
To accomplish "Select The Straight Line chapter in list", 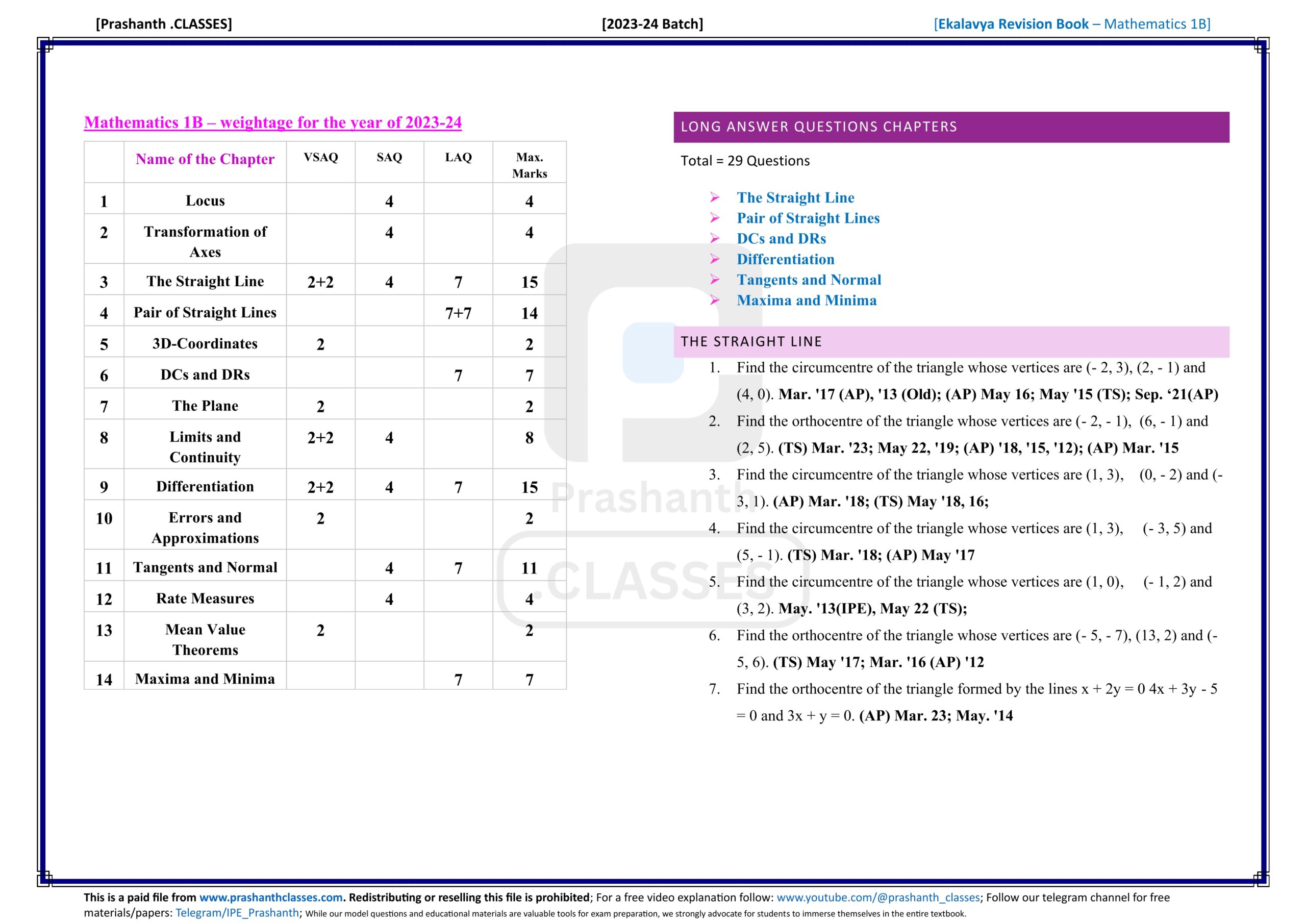I will pos(795,197).
